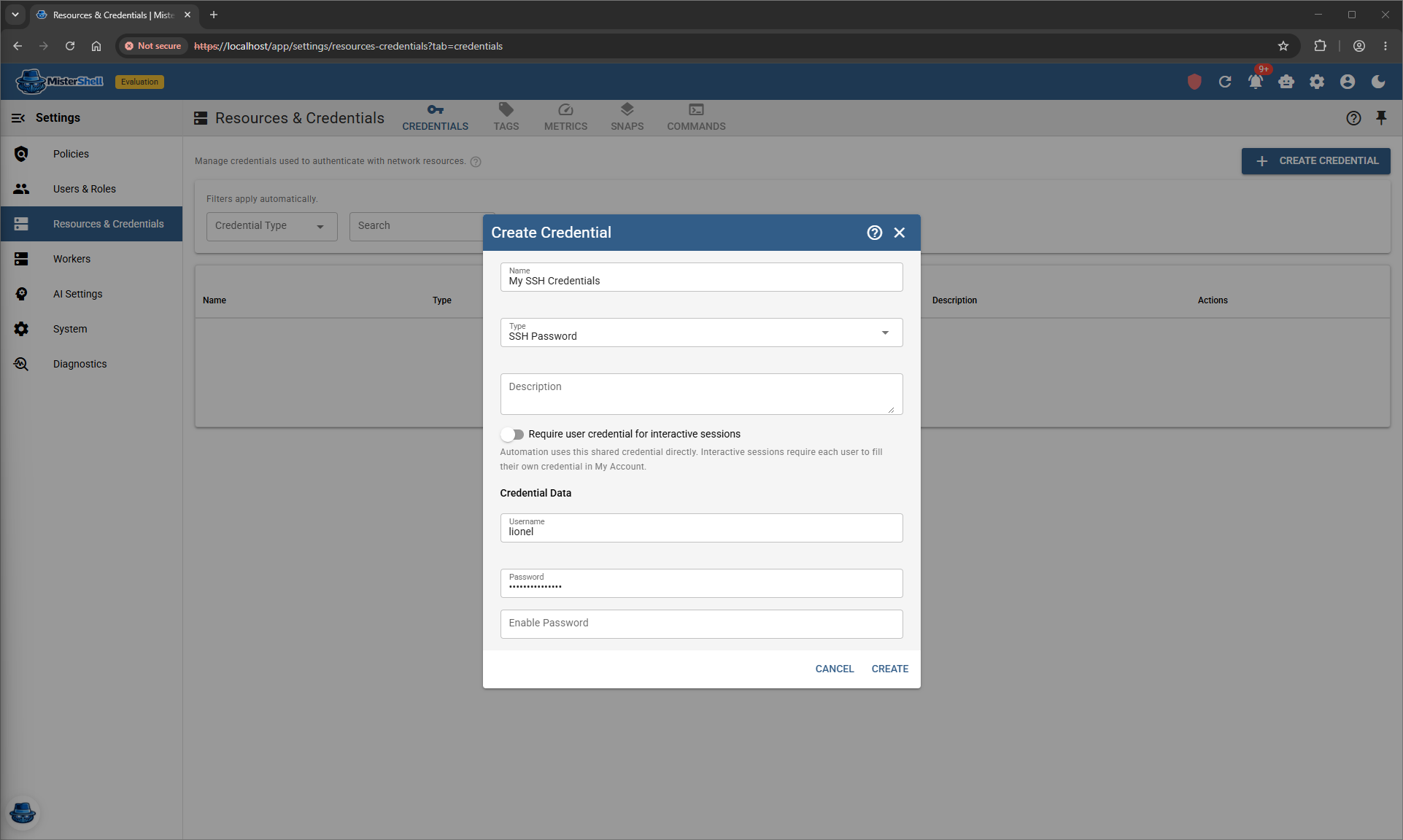The image size is (1403, 840).
Task: Open System settings in sidebar
Action: (x=91, y=329)
